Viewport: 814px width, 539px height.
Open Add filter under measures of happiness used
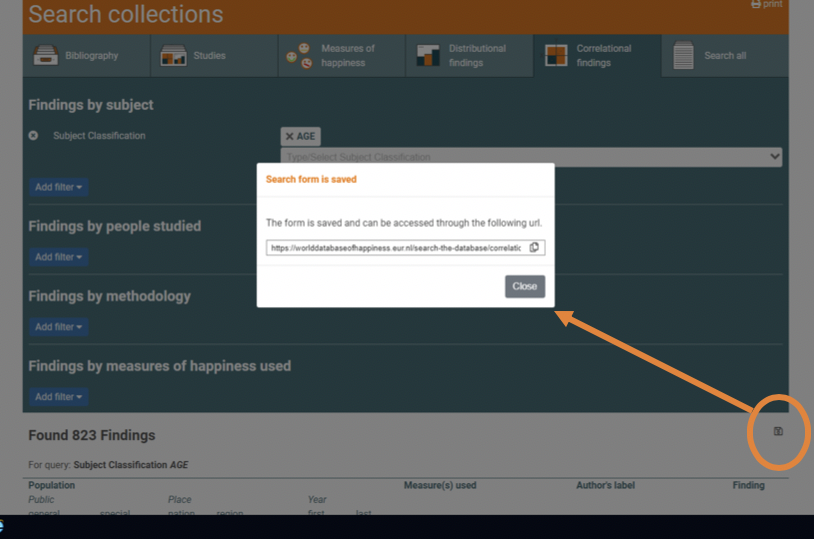[60, 397]
